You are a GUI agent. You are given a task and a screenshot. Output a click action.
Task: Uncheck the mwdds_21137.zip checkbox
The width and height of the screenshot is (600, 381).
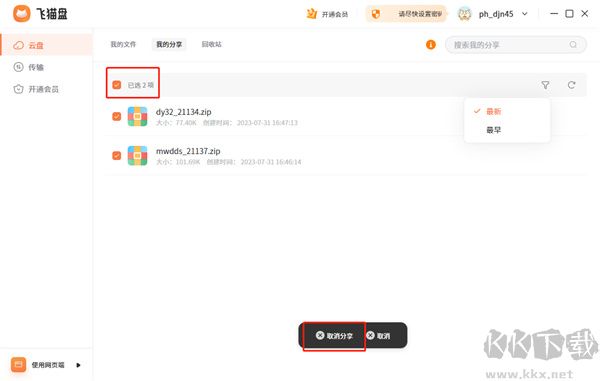click(x=117, y=155)
